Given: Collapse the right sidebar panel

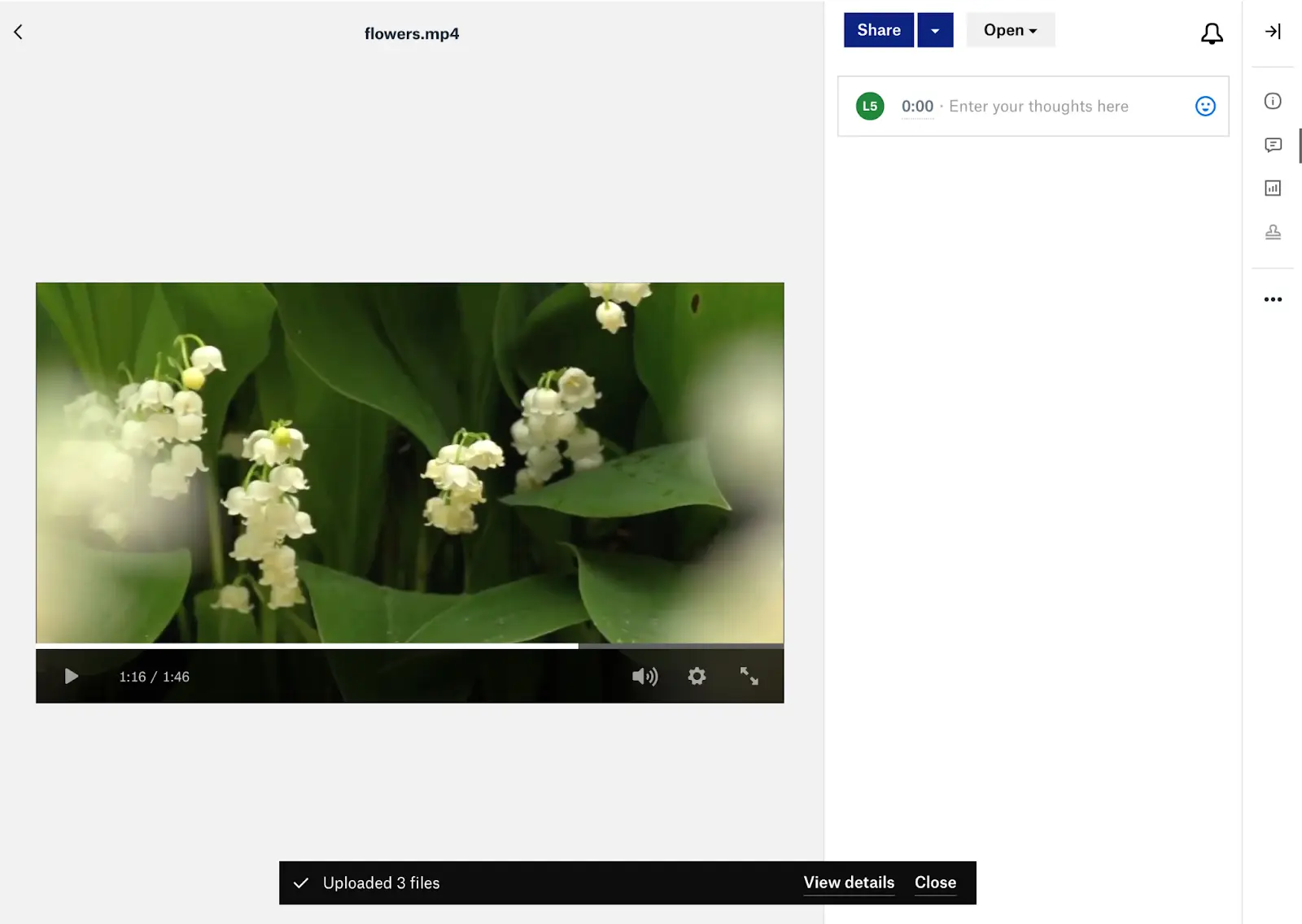Looking at the screenshot, I should click(x=1274, y=32).
